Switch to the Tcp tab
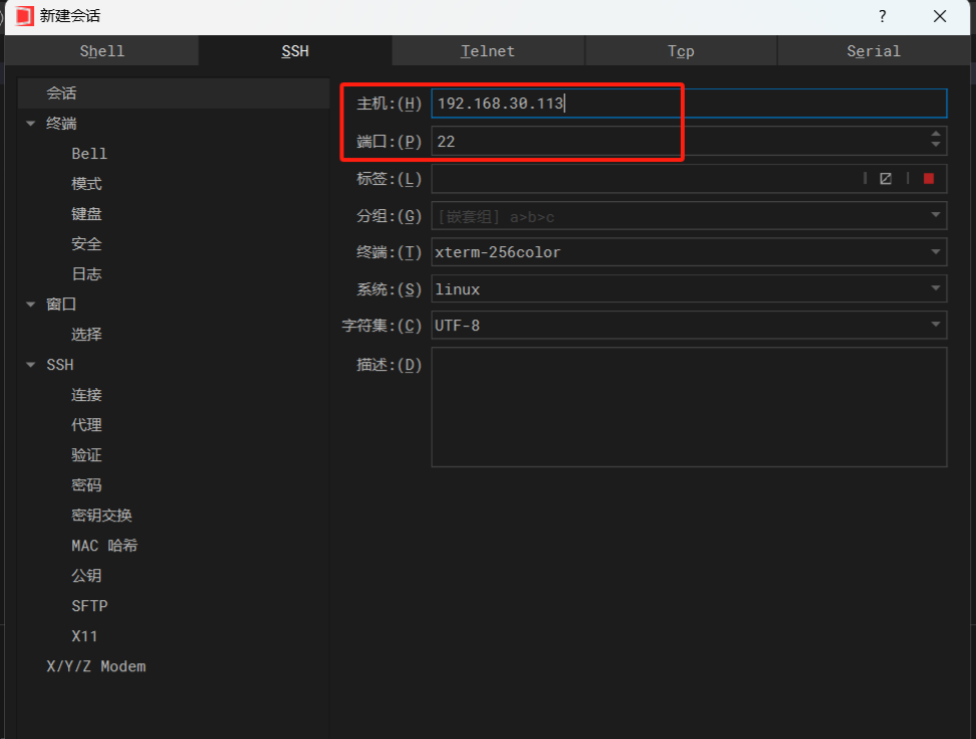Image resolution: width=976 pixels, height=739 pixels. click(x=681, y=51)
